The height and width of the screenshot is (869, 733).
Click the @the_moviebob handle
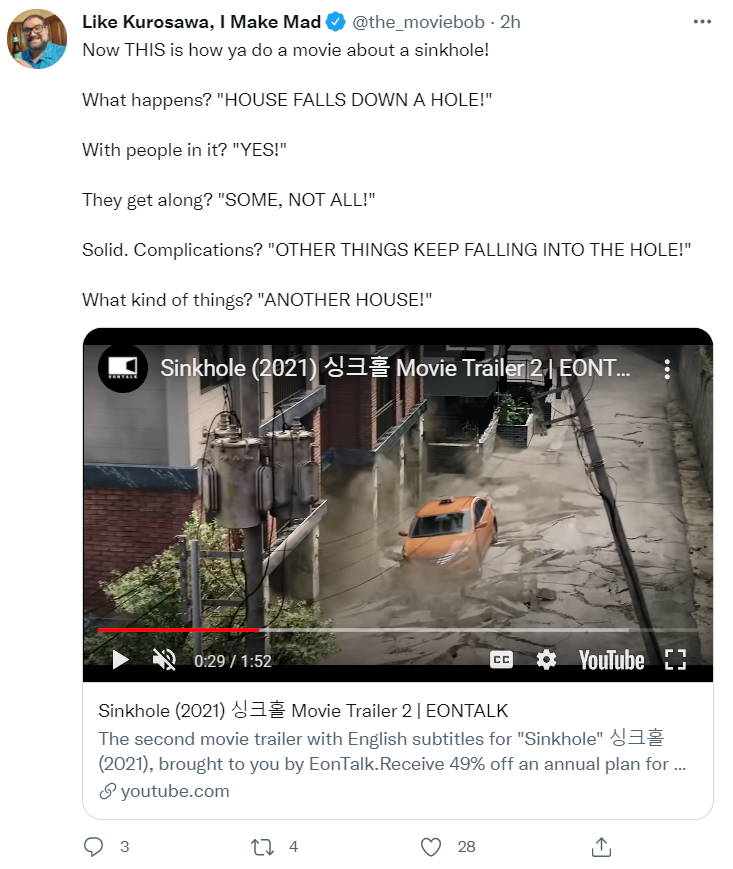418,22
